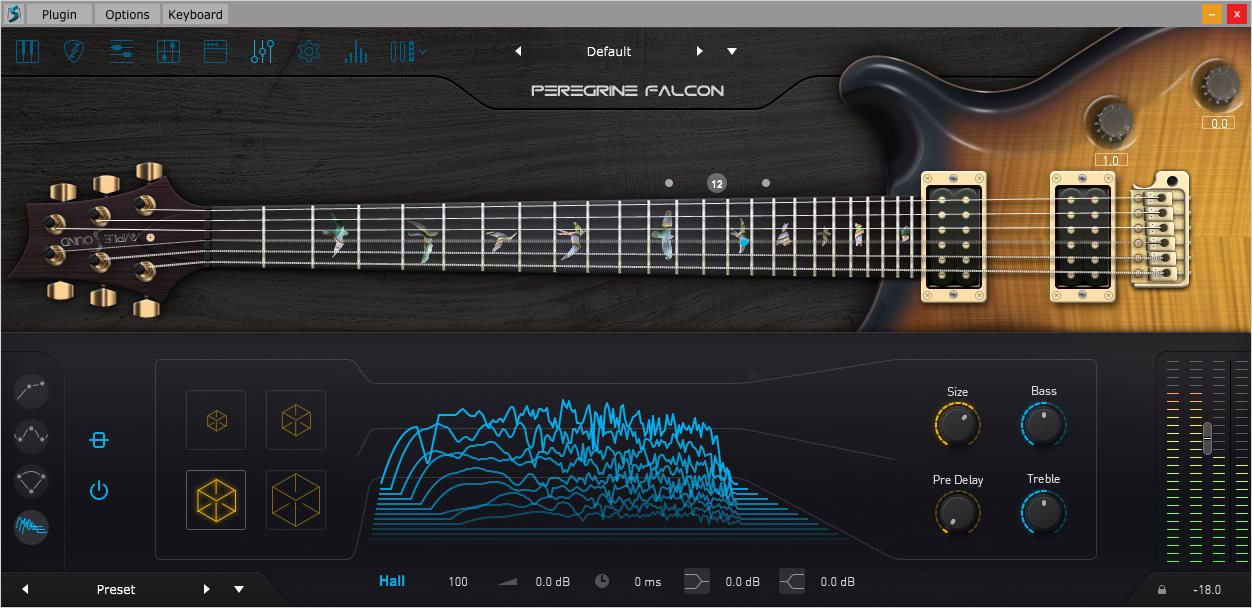Click the Bass knob
Screen dimensions: 1252x608
(x=1043, y=425)
